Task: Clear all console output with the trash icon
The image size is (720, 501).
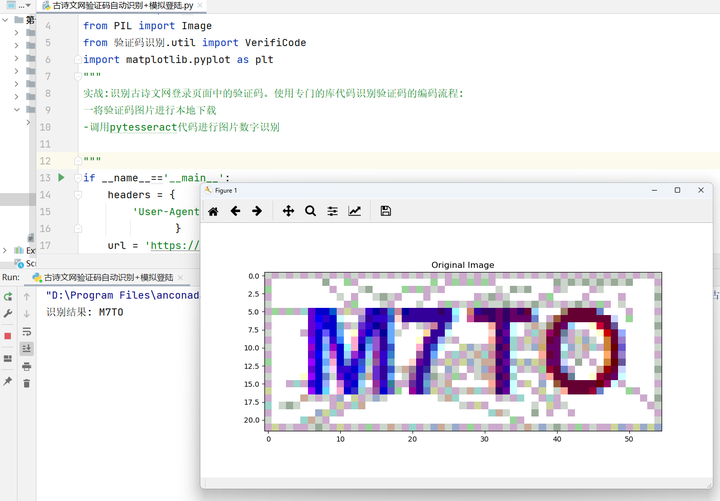Action: click(x=27, y=383)
